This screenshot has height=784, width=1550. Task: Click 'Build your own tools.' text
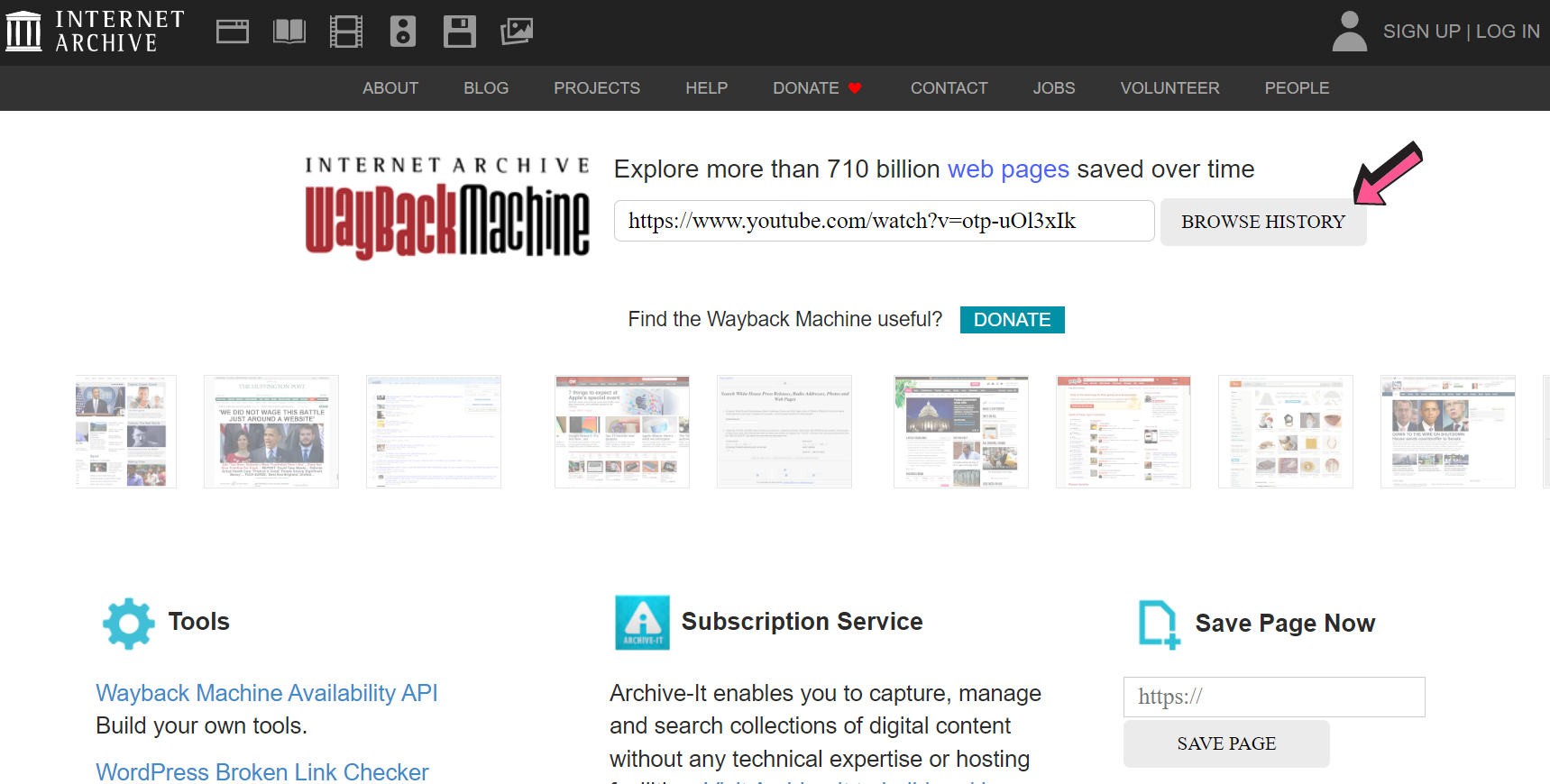coord(202,725)
